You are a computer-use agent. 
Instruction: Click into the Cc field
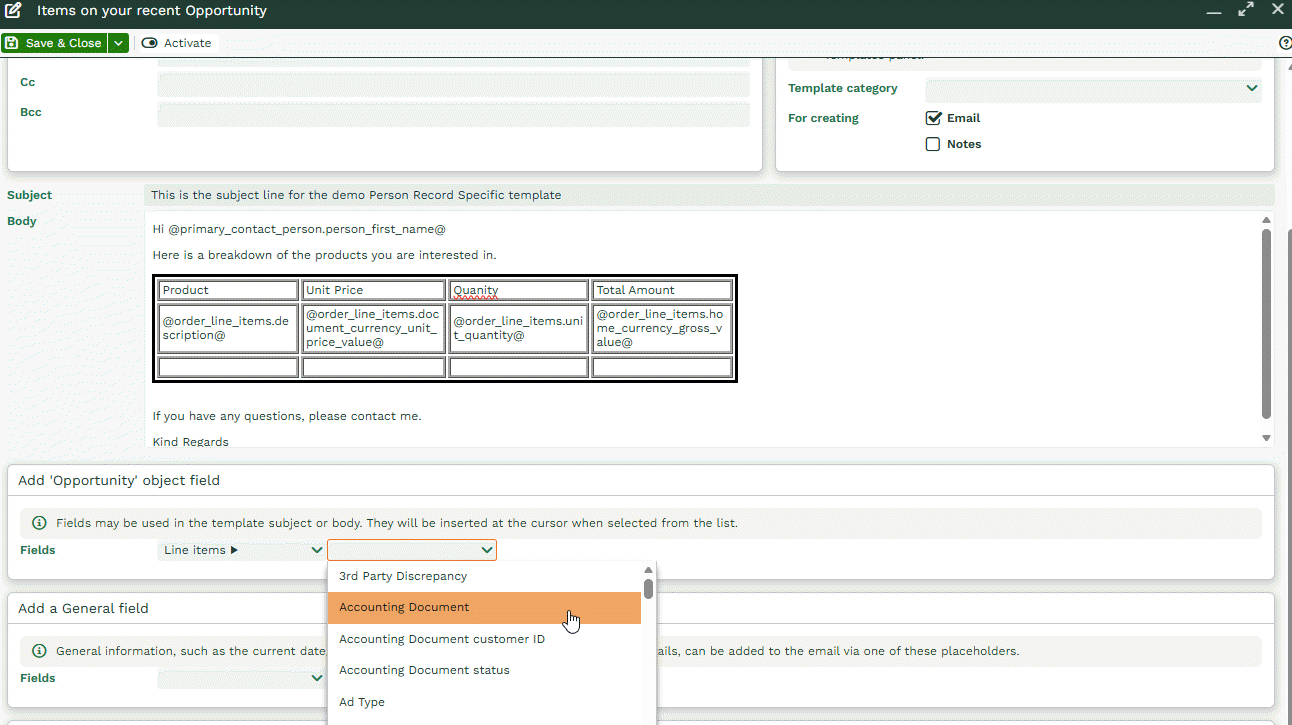click(x=453, y=84)
